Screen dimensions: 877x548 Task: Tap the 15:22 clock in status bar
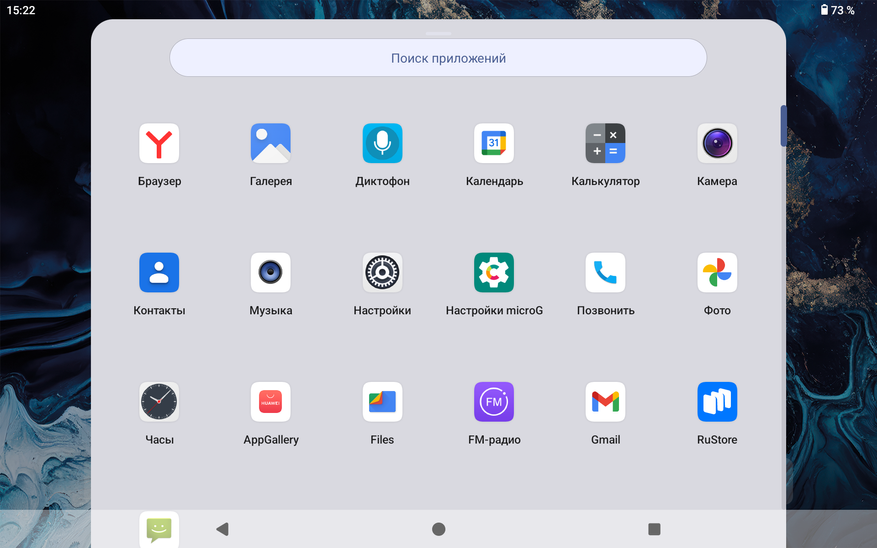[x=21, y=10]
